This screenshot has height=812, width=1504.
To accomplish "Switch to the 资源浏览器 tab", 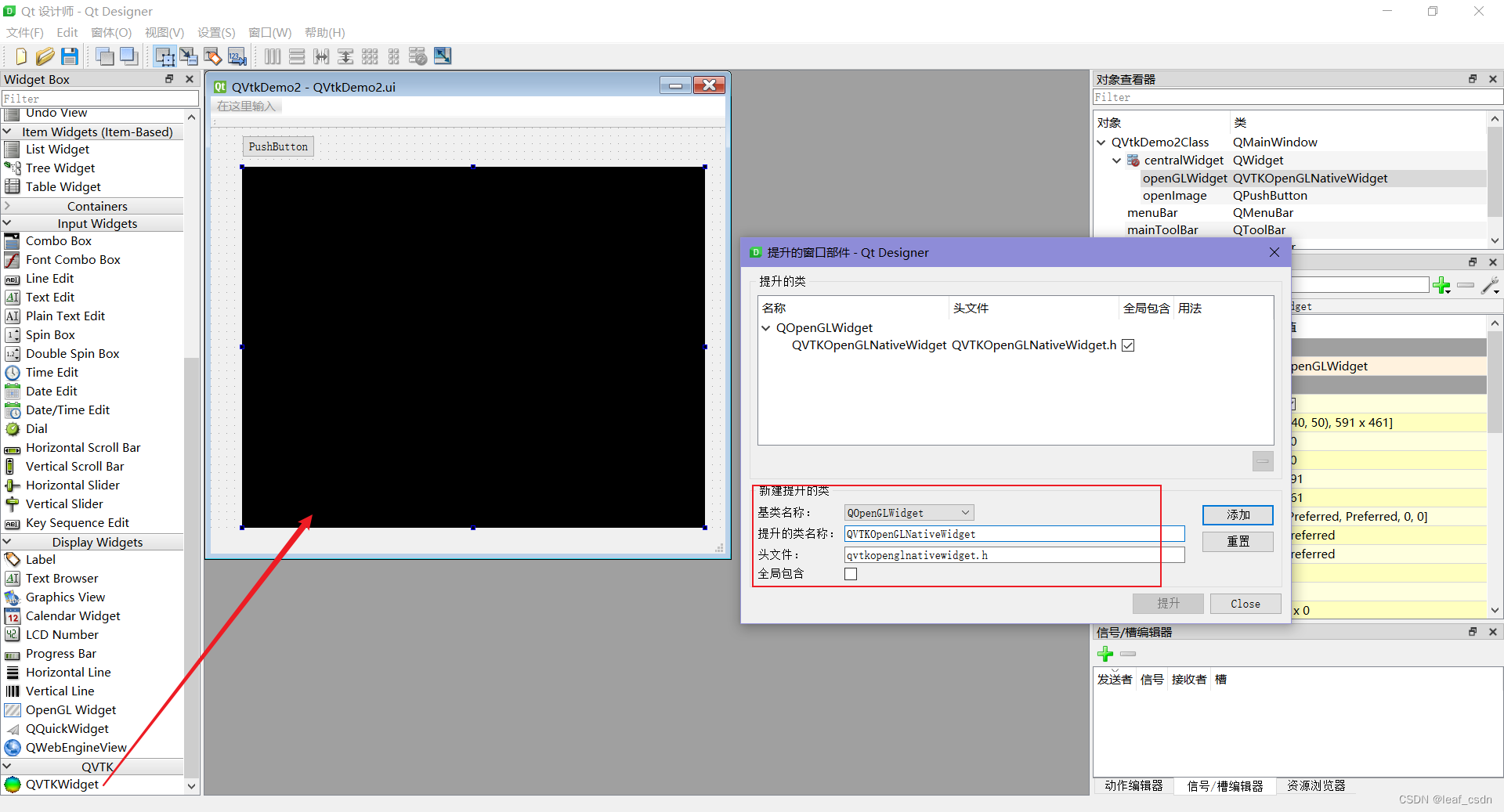I will tap(1316, 785).
